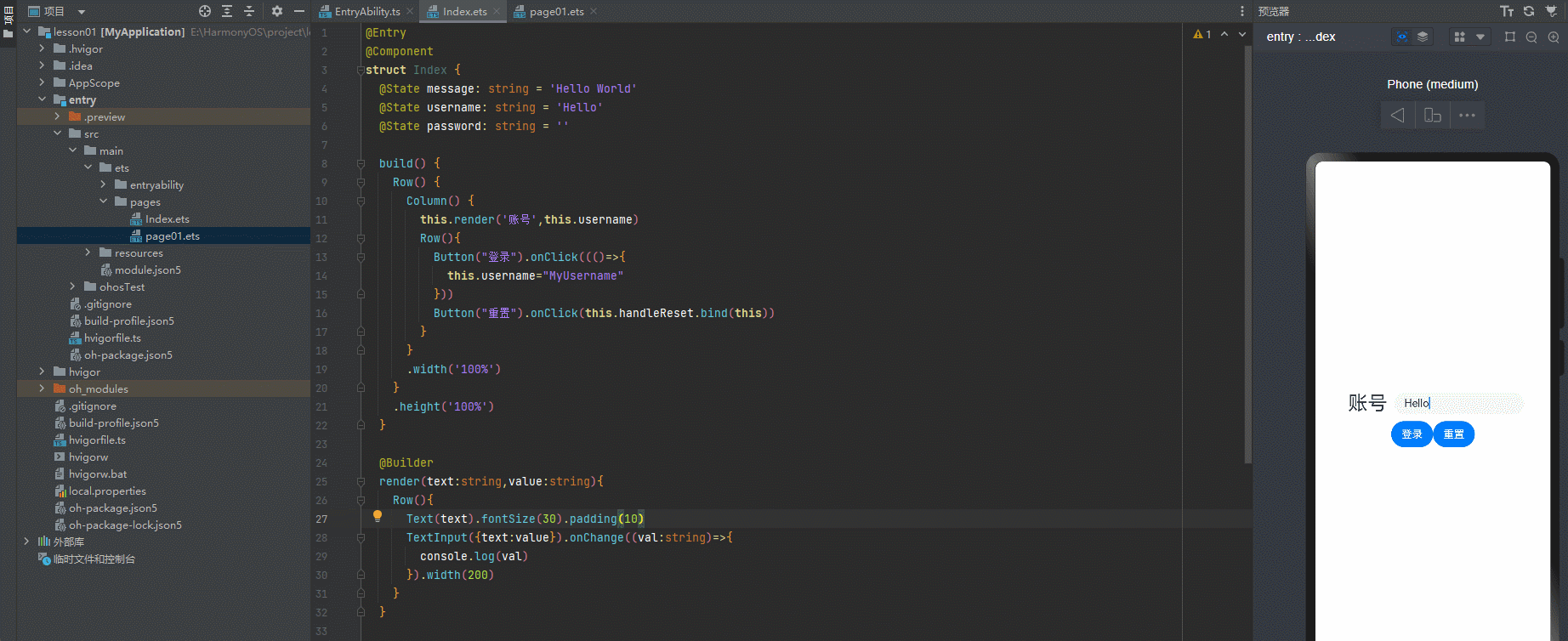Click the Hello text input in phone preview
1568x641 pixels.
pos(1459,403)
